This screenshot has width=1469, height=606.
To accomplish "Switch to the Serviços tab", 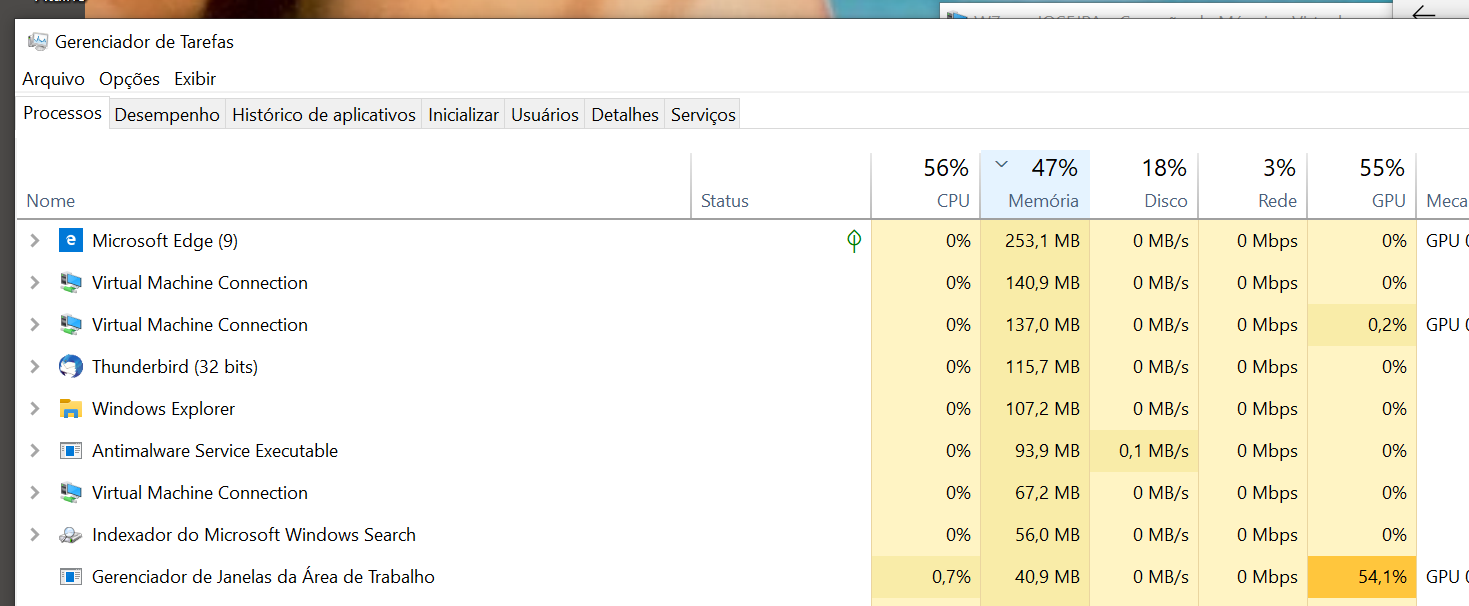I will pyautogui.click(x=703, y=115).
